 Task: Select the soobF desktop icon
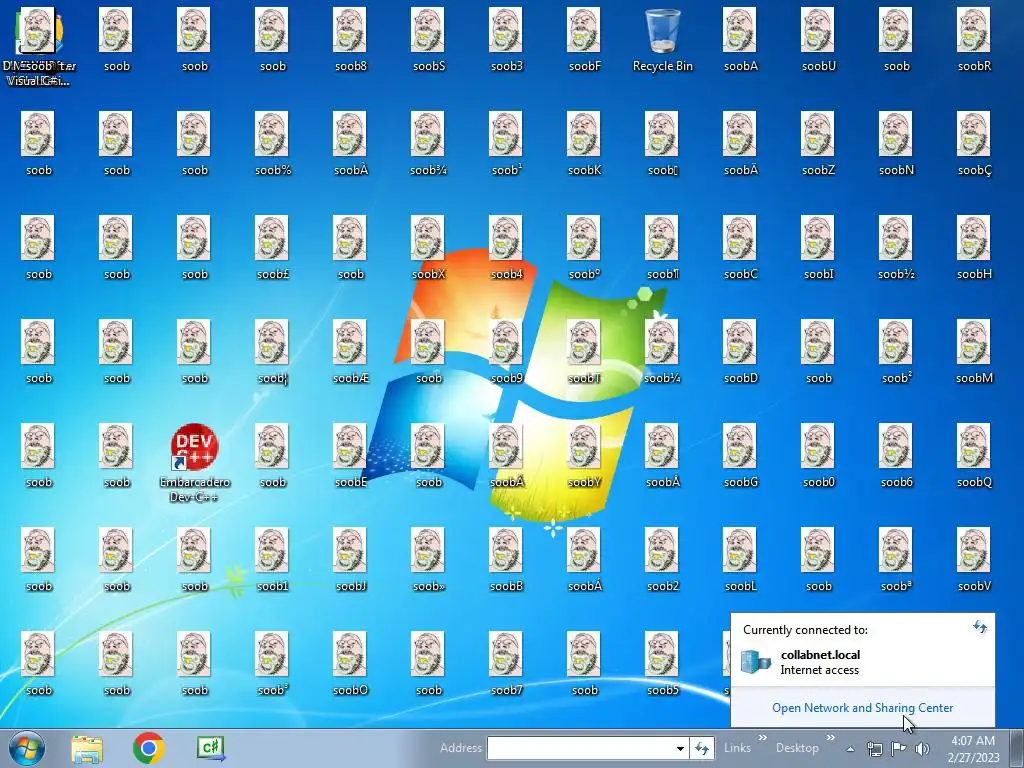(x=584, y=40)
